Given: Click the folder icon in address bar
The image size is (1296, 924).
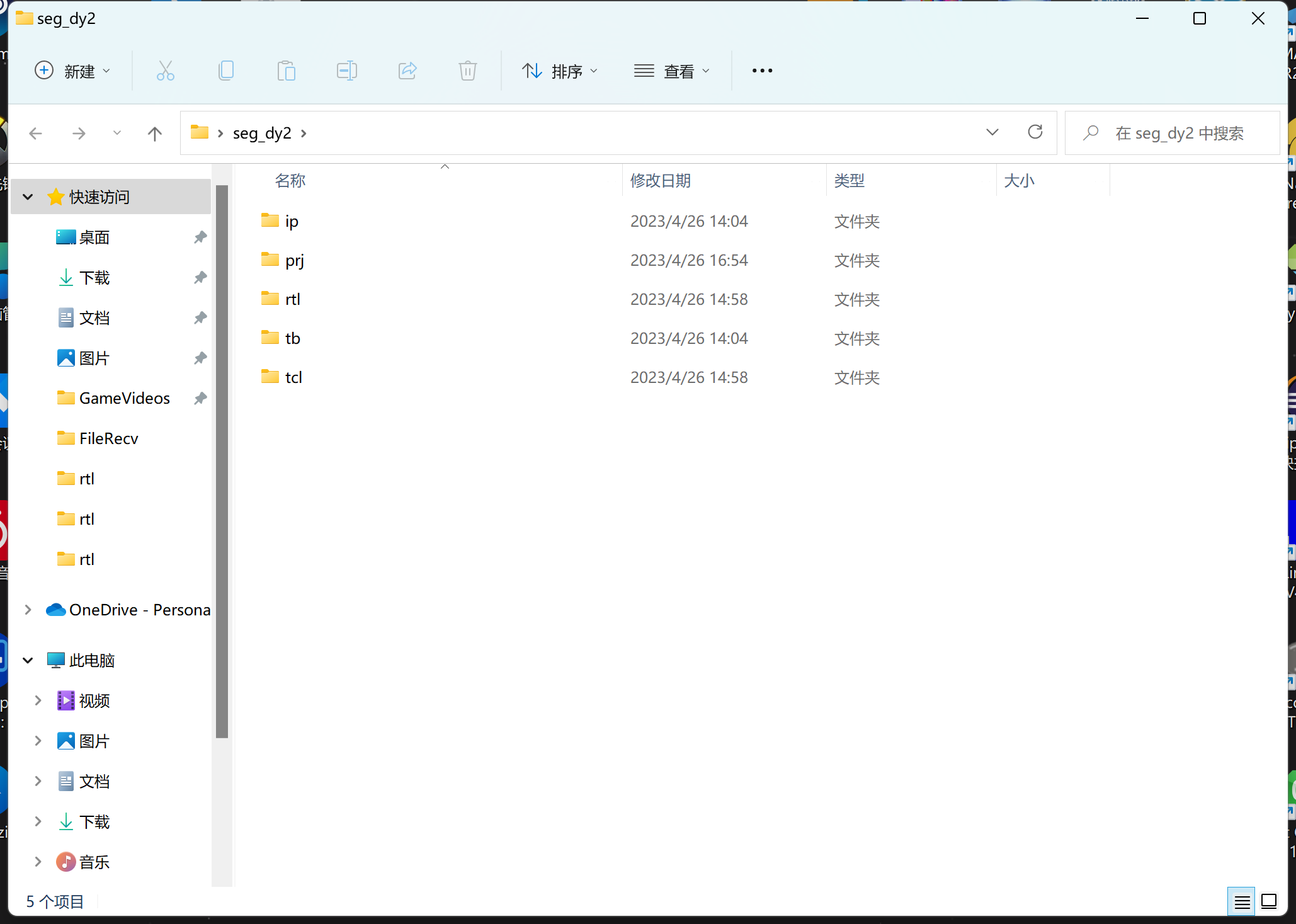Looking at the screenshot, I should (x=200, y=132).
